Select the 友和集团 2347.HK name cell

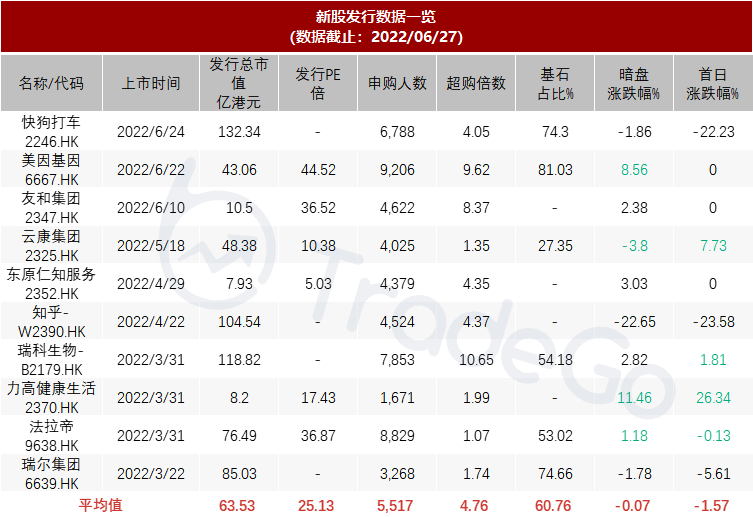click(x=51, y=207)
